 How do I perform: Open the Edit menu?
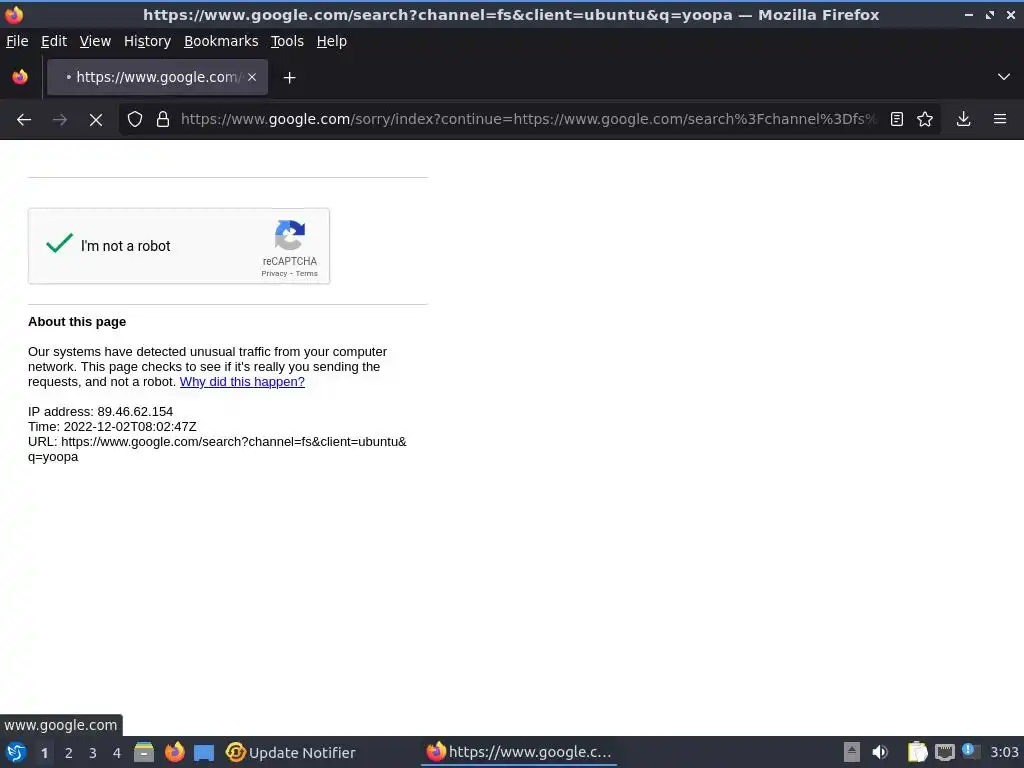click(x=54, y=41)
